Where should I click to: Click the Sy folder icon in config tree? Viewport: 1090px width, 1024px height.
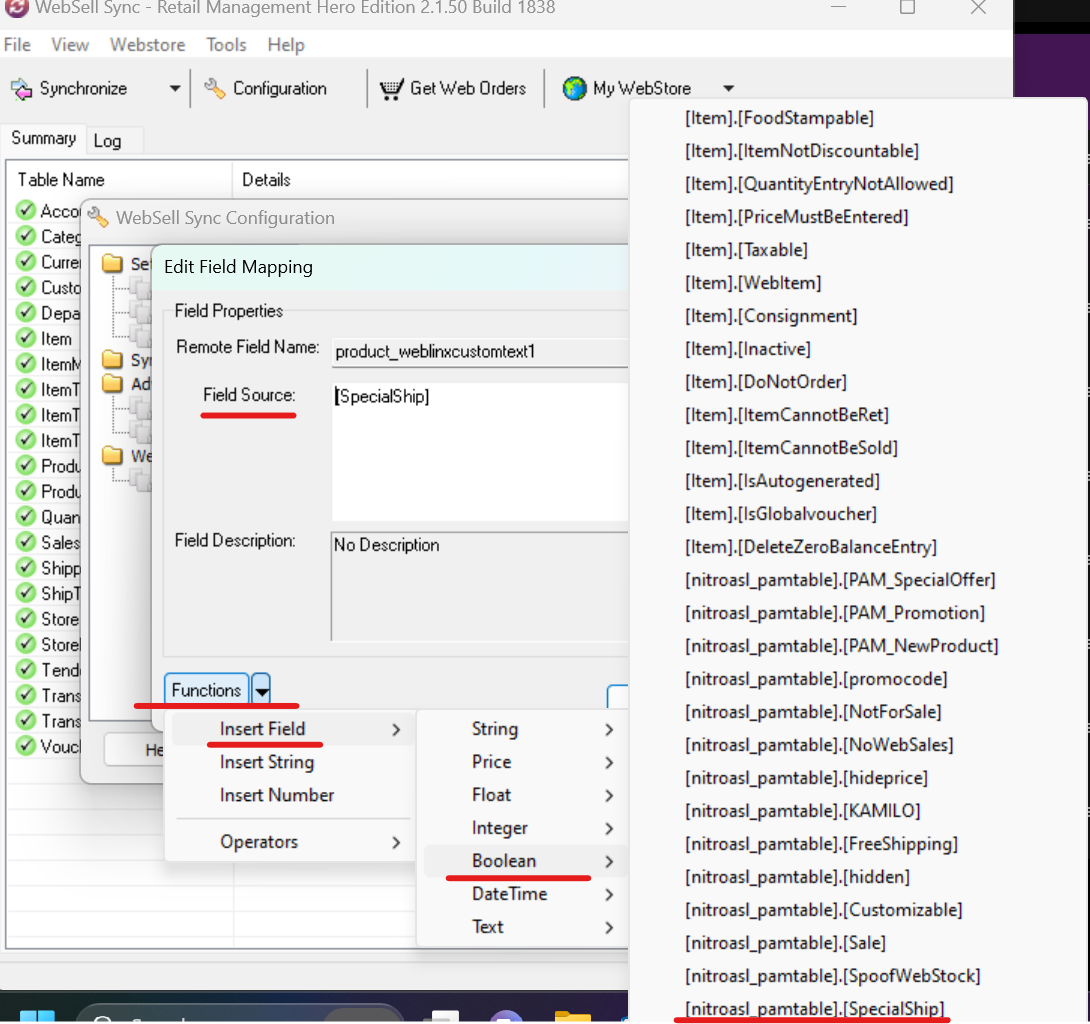112,359
